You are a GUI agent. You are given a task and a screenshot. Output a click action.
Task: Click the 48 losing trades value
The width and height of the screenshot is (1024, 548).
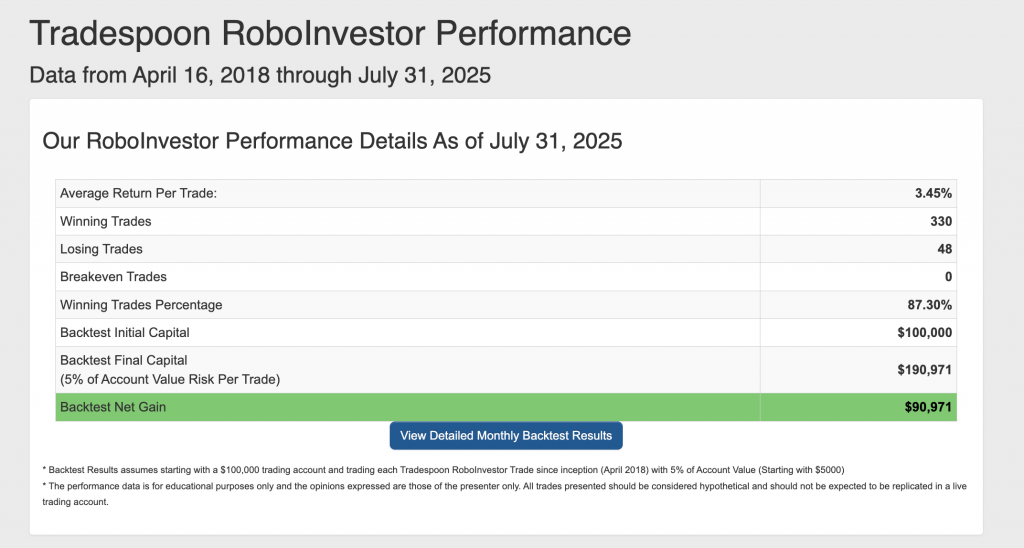pos(944,249)
